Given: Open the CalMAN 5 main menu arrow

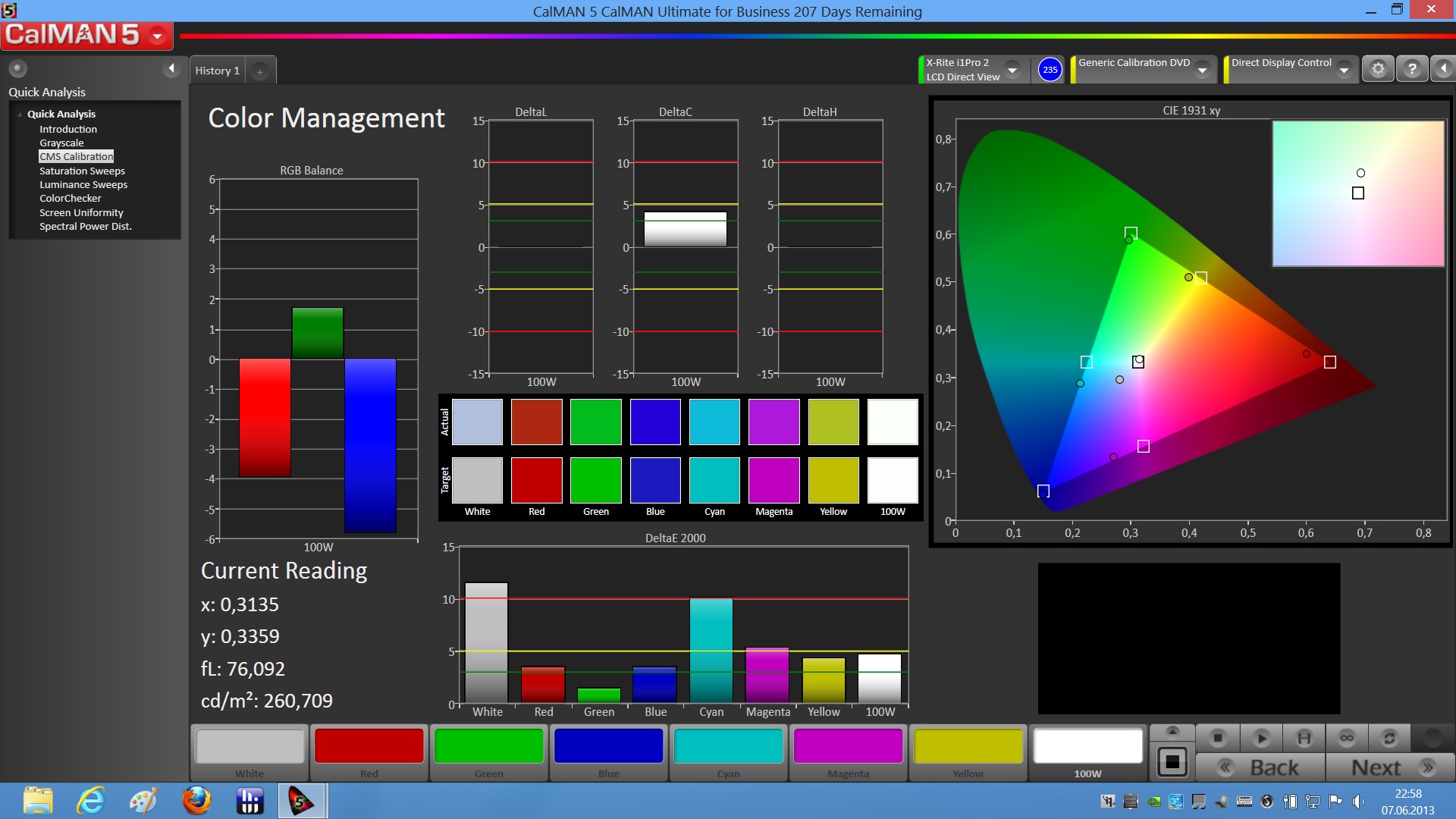Looking at the screenshot, I should tap(158, 35).
